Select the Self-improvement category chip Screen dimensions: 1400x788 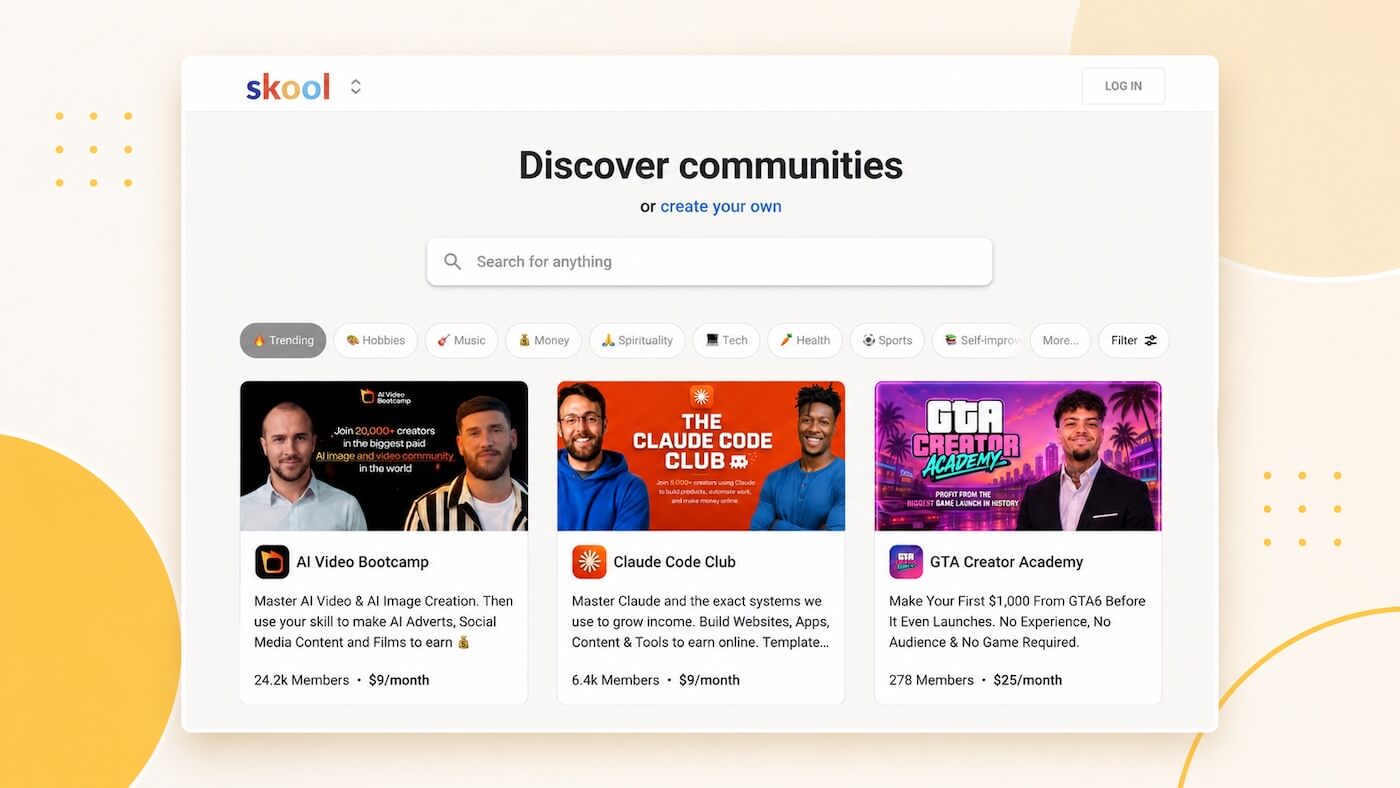click(x=979, y=340)
